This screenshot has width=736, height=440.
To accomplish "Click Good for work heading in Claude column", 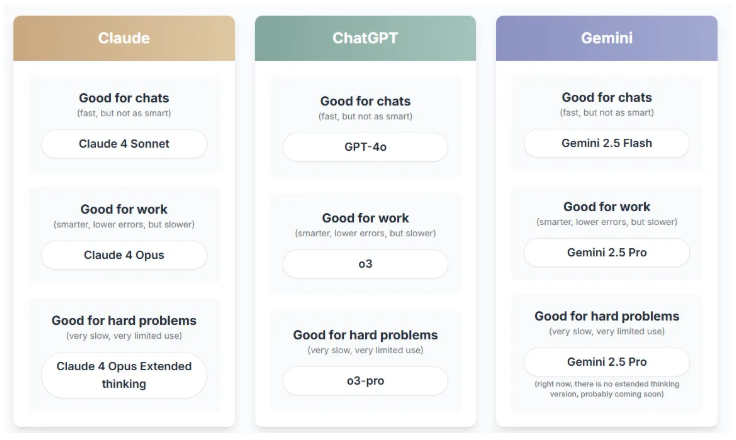I will pyautogui.click(x=124, y=209).
